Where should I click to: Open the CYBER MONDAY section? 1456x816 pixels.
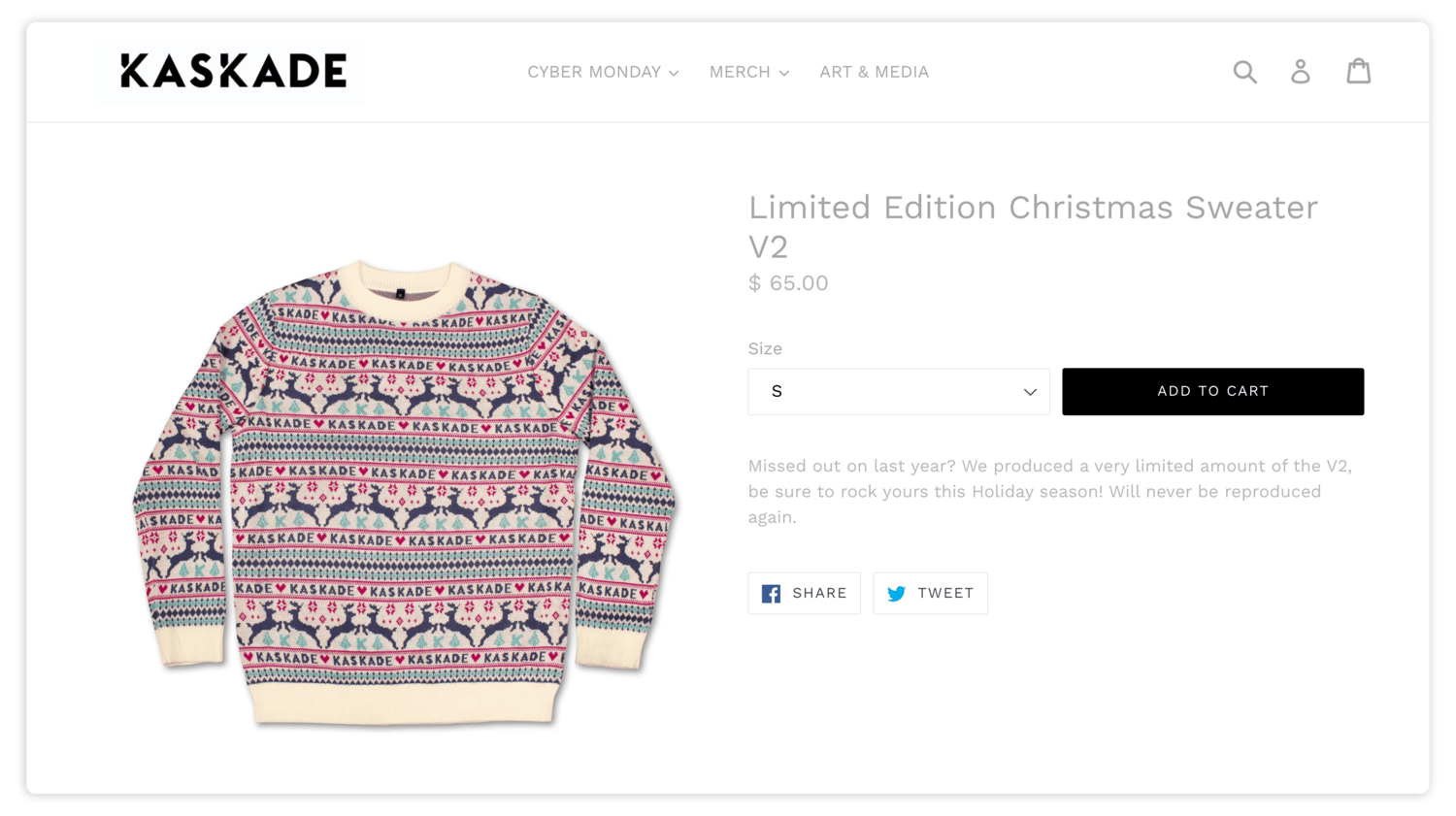[594, 71]
